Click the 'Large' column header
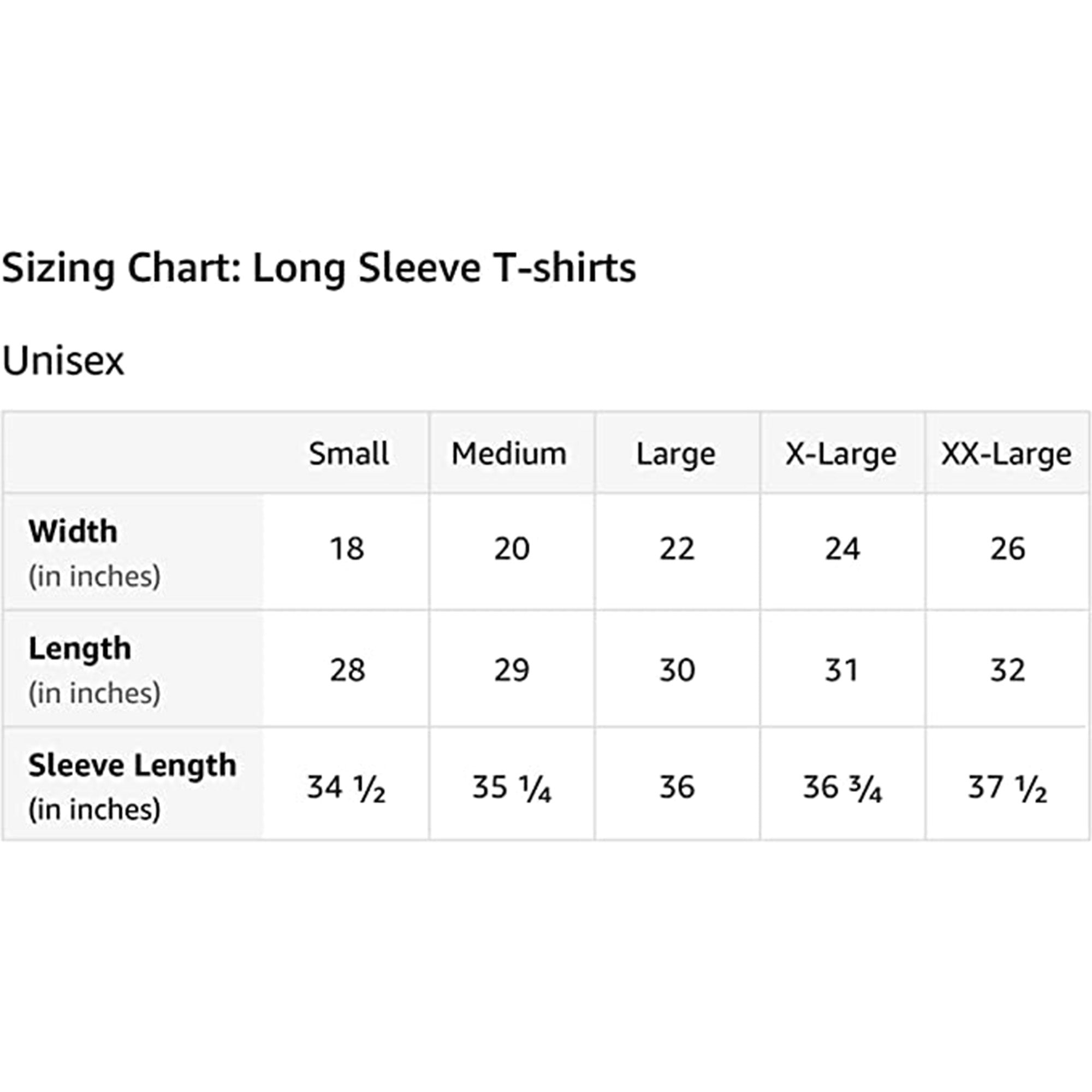1092x1092 pixels. [x=675, y=454]
